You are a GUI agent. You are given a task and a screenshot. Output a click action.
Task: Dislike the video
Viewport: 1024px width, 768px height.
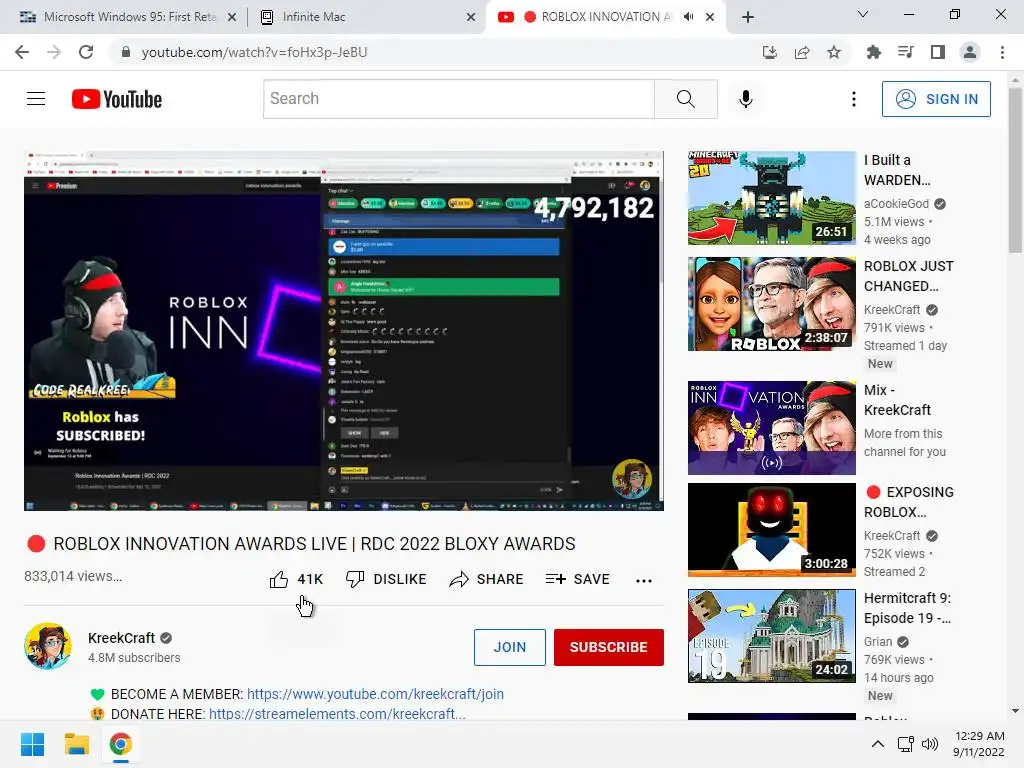pyautogui.click(x=386, y=579)
